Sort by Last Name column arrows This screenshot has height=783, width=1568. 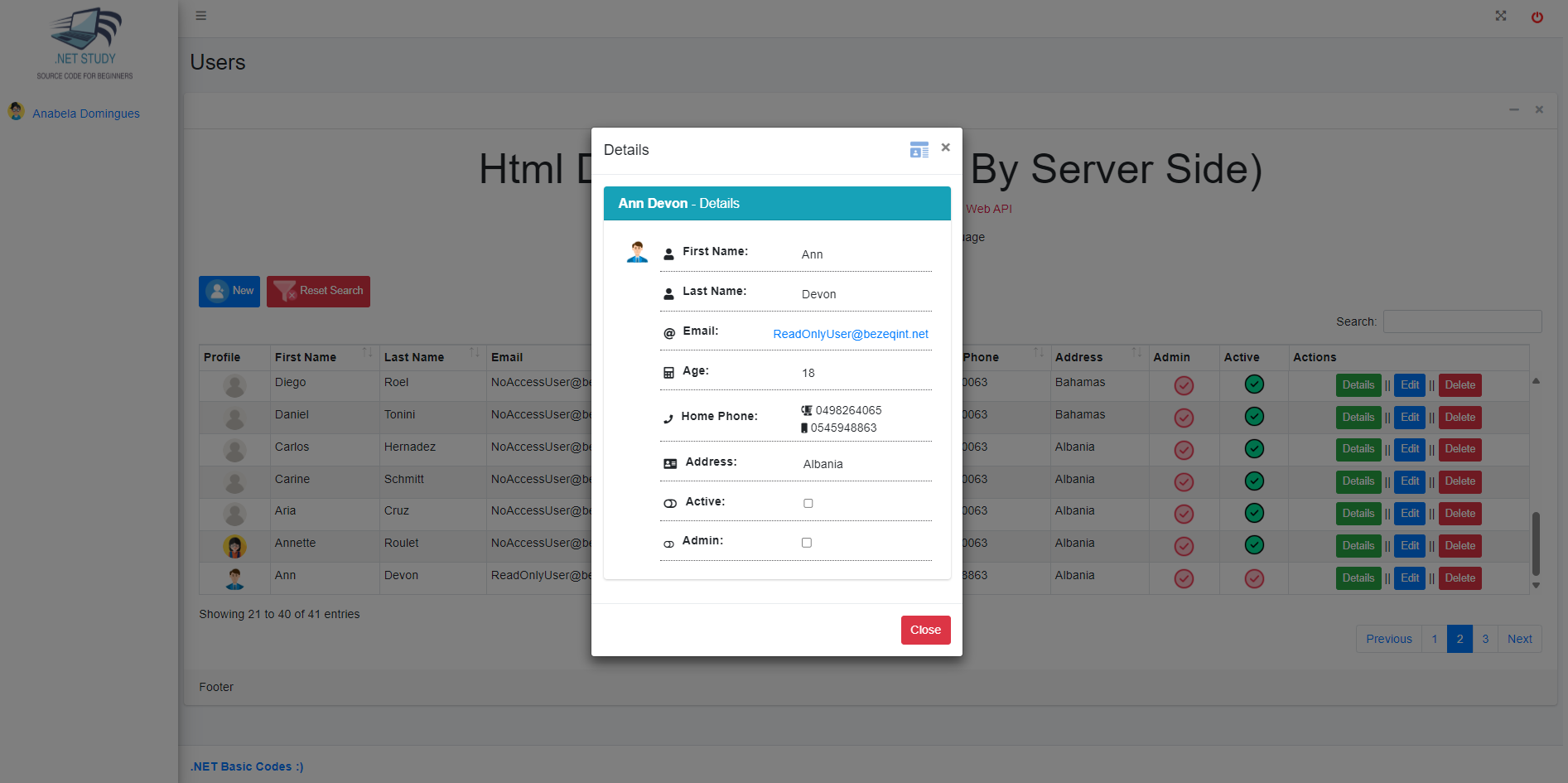[x=474, y=354]
